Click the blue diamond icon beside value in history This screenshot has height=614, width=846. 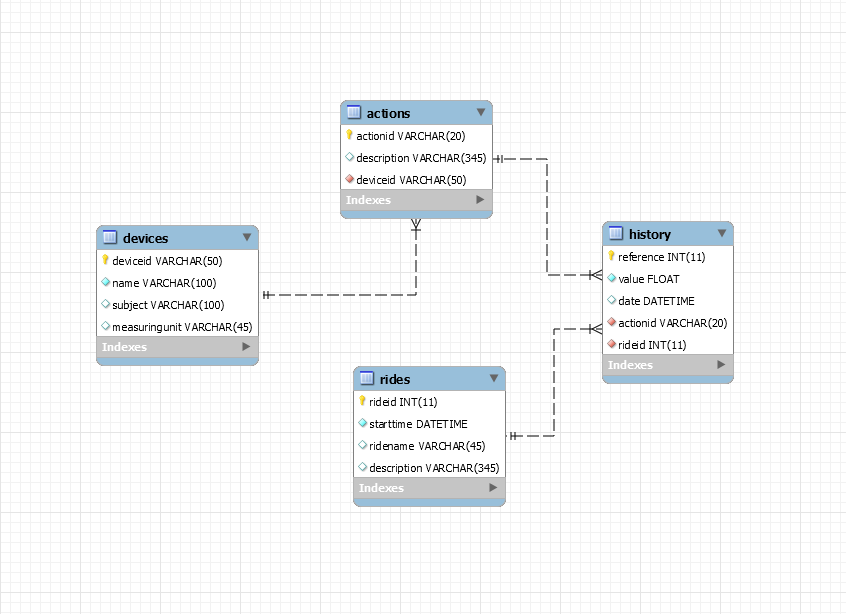click(609, 278)
